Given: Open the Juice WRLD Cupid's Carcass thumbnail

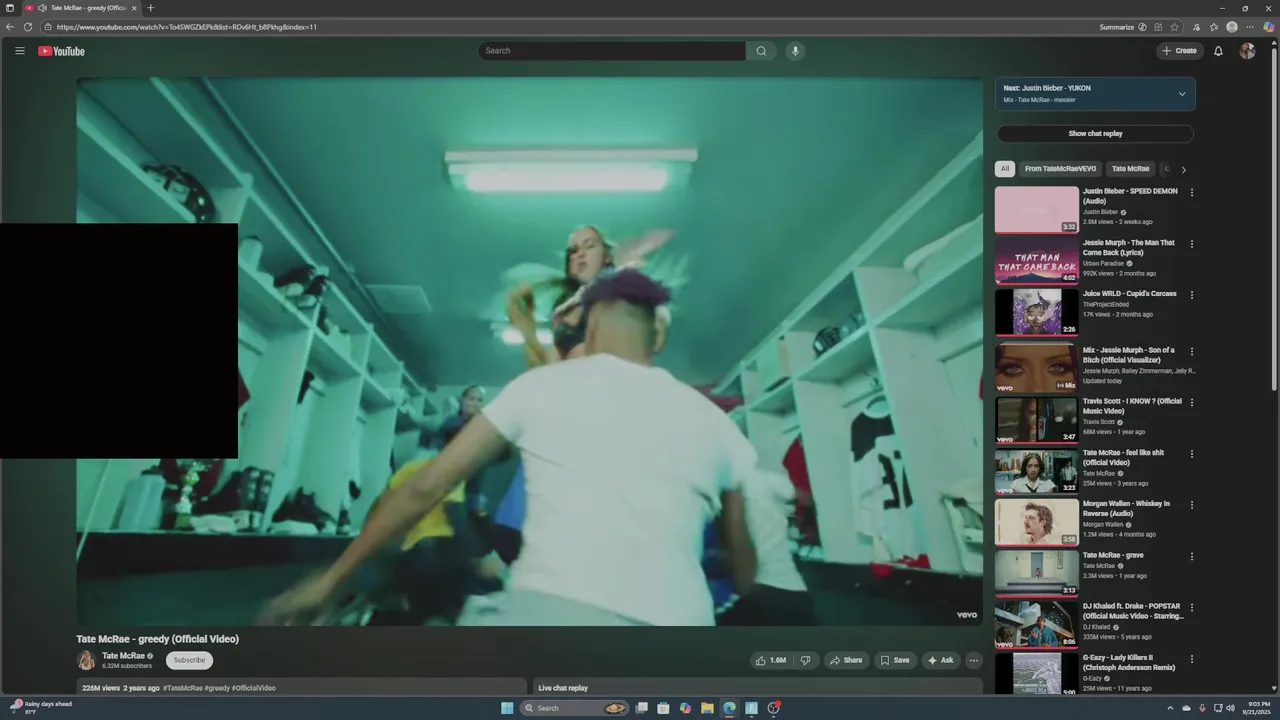Looking at the screenshot, I should click(1037, 312).
